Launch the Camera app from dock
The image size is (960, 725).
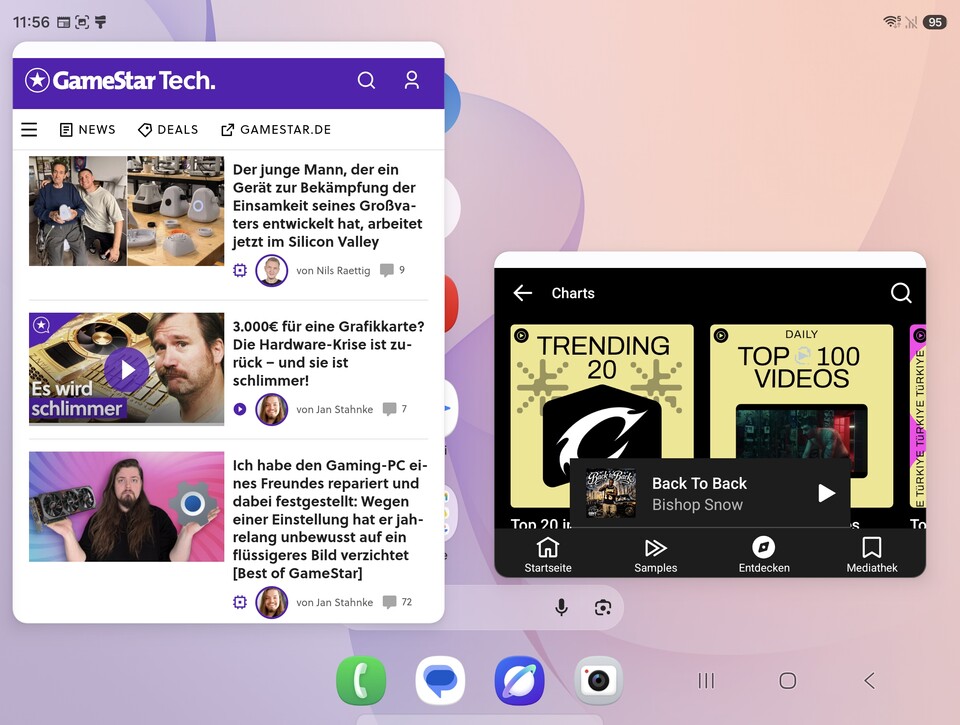point(599,680)
